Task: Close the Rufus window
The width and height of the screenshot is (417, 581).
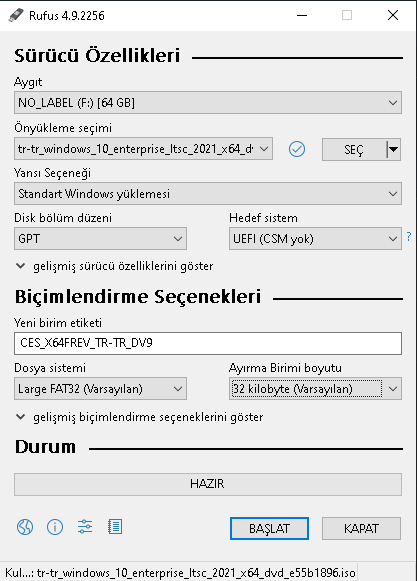Action: pos(393,15)
